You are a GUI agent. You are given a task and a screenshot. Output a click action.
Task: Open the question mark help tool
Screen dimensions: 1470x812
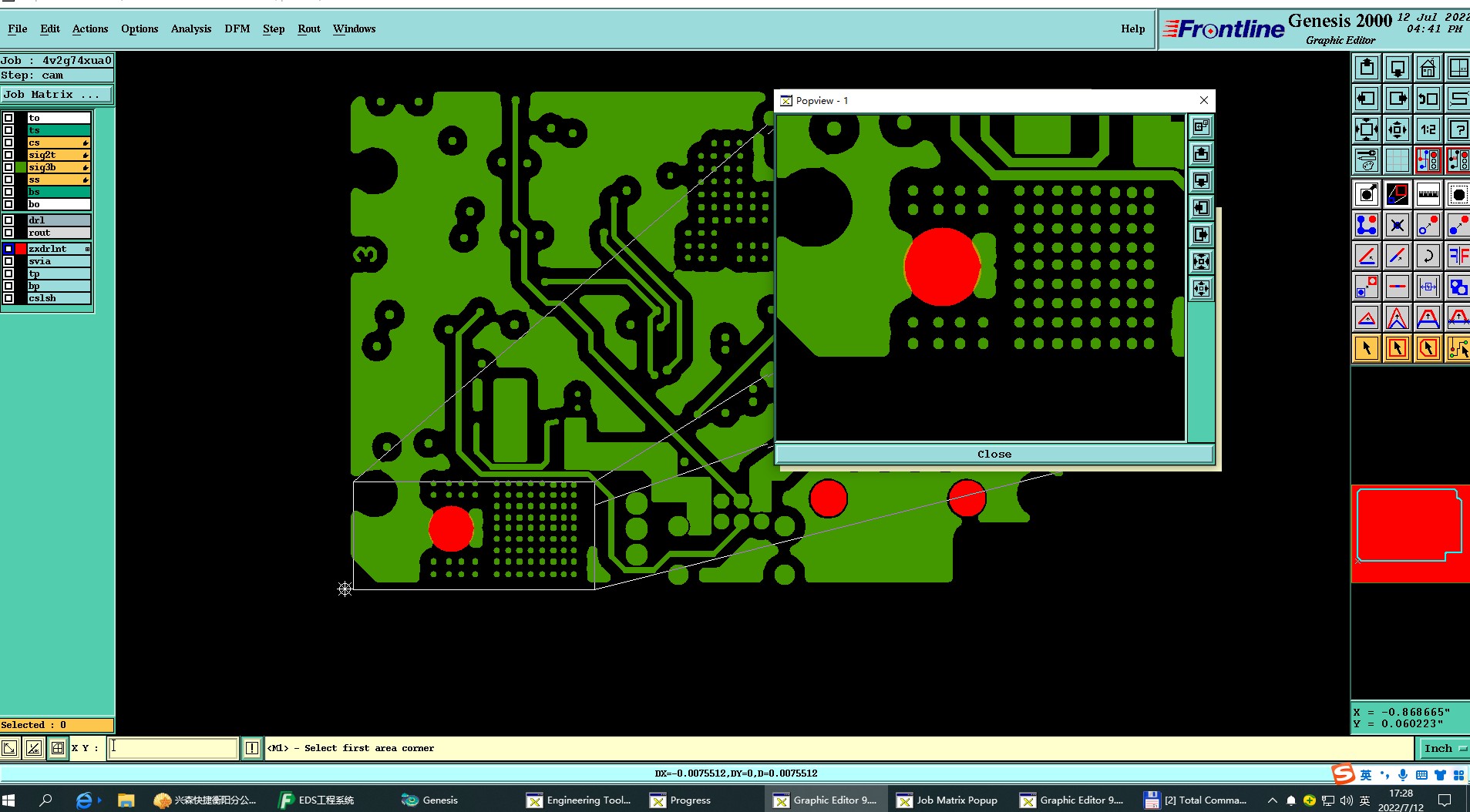(1458, 129)
